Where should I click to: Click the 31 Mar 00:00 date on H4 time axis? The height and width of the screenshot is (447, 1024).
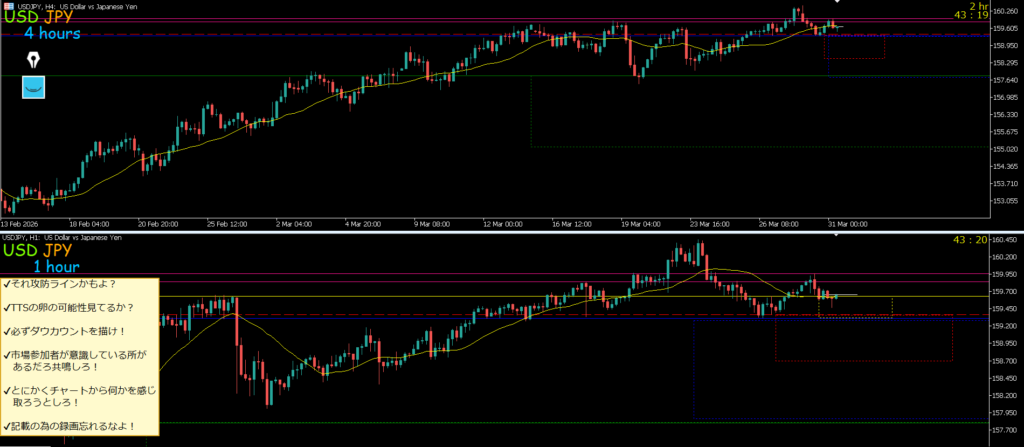845,223
